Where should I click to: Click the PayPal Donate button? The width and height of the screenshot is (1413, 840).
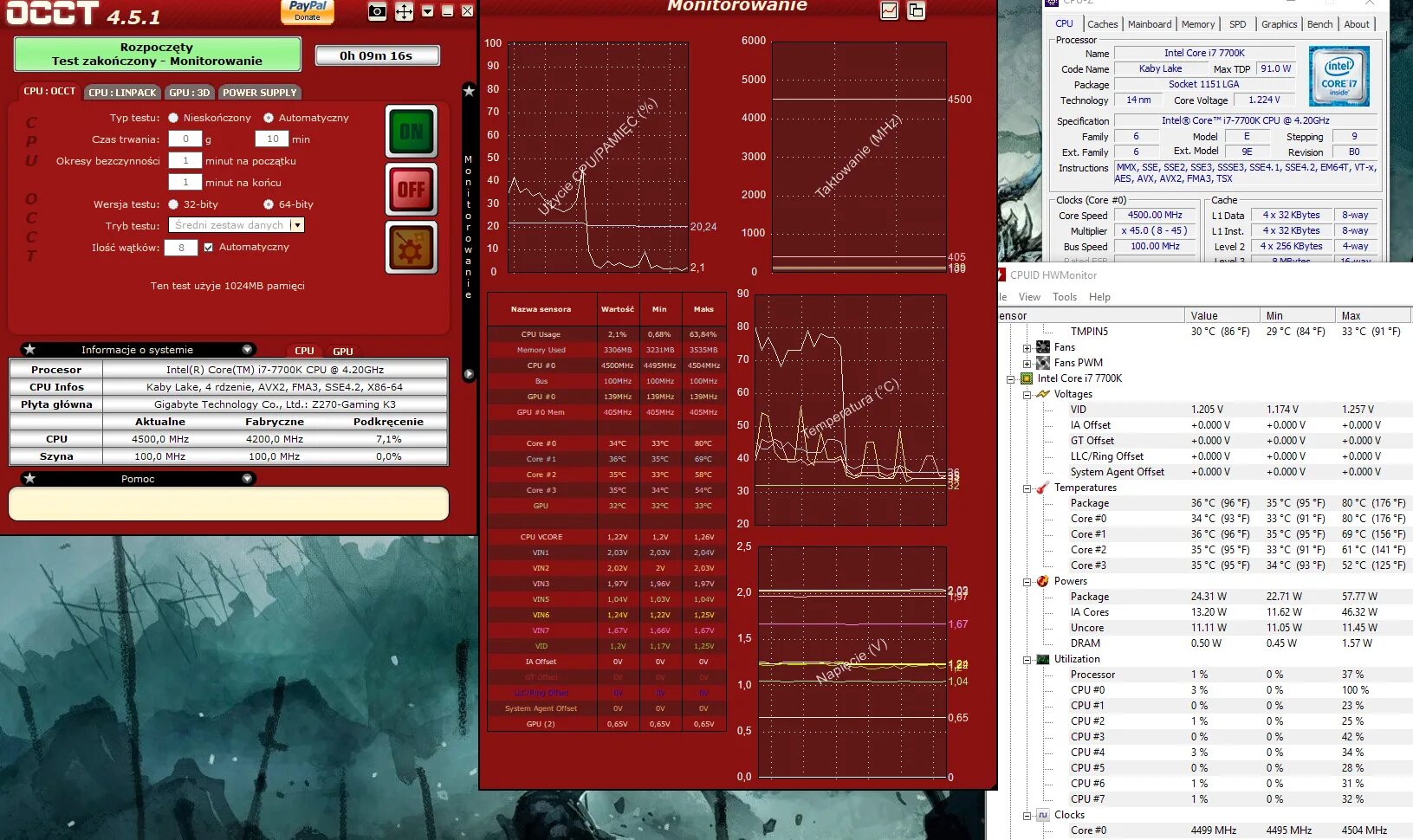[x=308, y=11]
